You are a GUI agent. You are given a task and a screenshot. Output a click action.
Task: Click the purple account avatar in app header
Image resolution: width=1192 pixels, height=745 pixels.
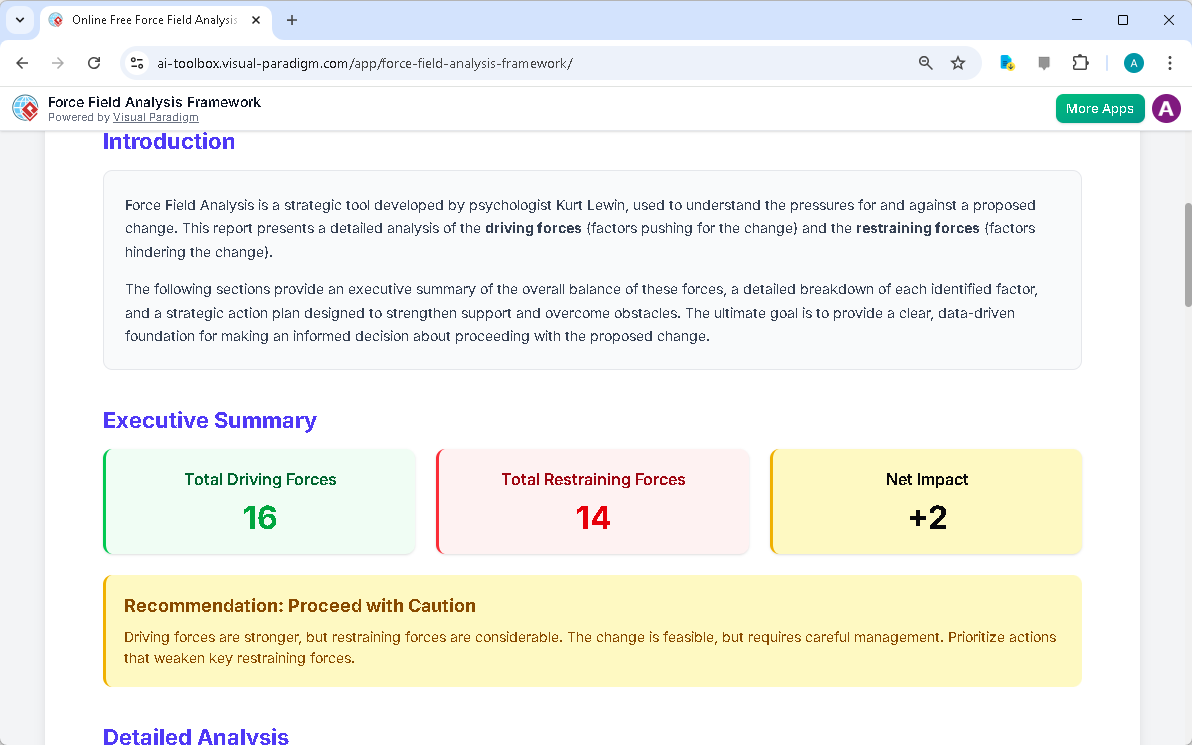1166,108
